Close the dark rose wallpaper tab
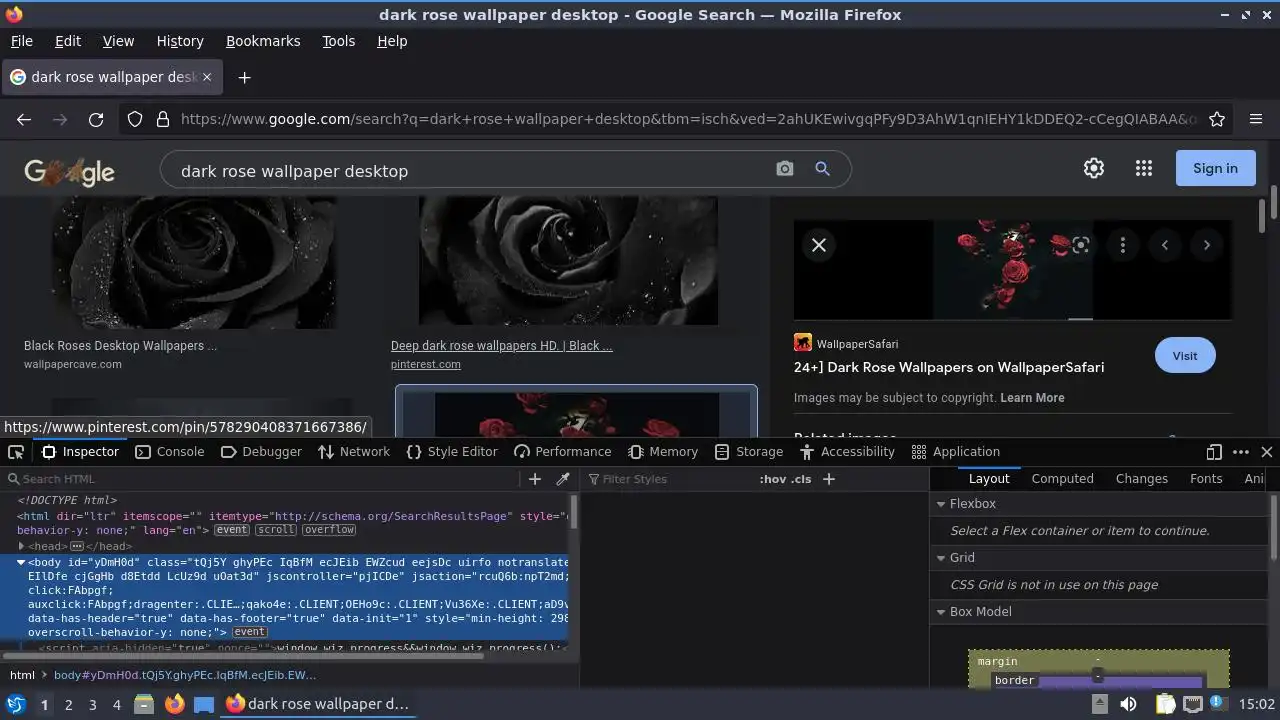The image size is (1280, 720). 207,77
